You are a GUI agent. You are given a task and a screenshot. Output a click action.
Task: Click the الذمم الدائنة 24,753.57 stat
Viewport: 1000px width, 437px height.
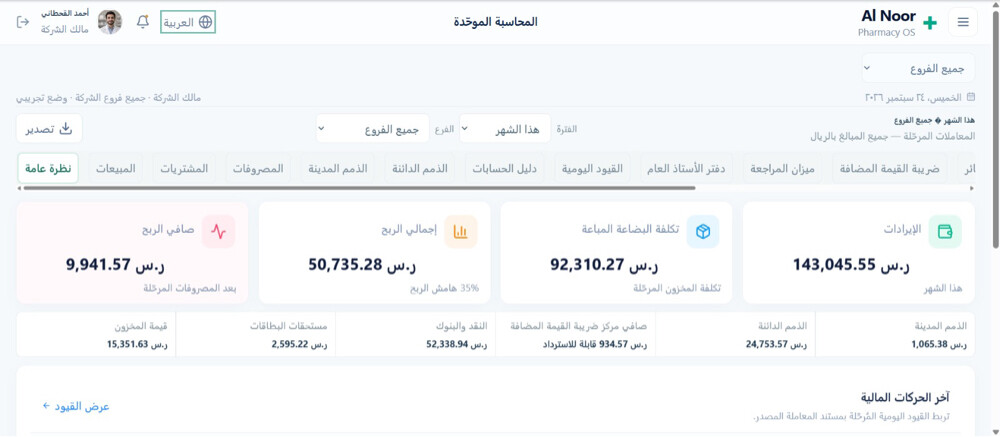click(x=735, y=335)
